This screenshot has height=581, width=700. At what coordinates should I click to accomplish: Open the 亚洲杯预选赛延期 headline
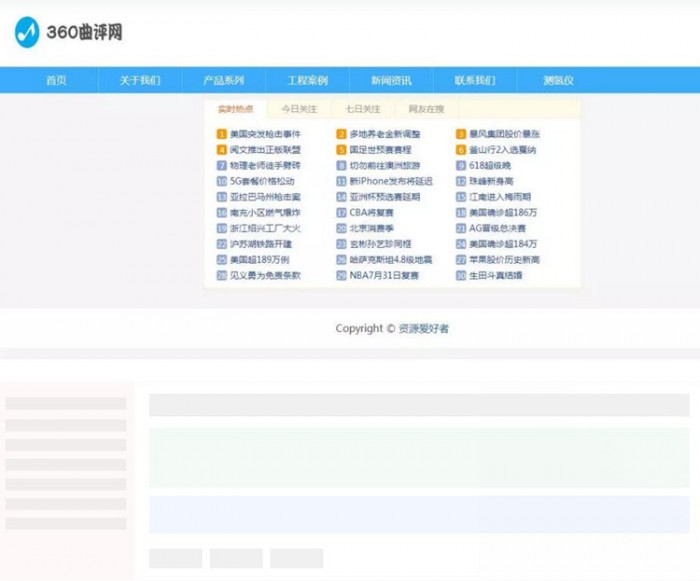(x=385, y=196)
